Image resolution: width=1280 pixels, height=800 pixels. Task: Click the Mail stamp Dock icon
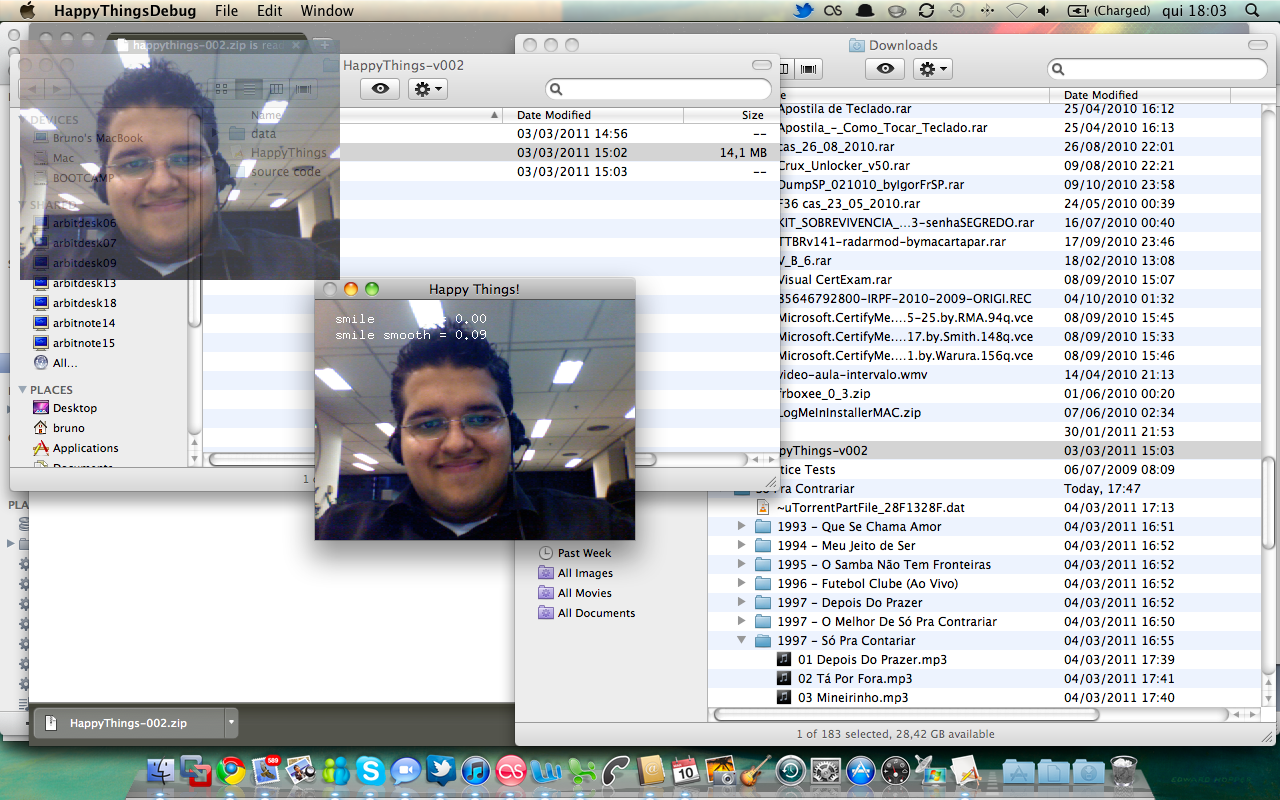pos(266,770)
